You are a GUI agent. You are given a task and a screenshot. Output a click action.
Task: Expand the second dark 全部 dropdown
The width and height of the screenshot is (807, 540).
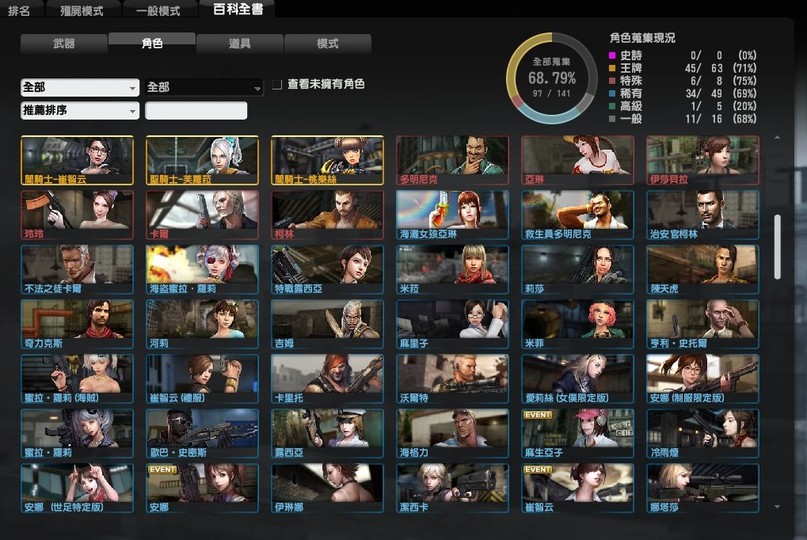(x=204, y=88)
